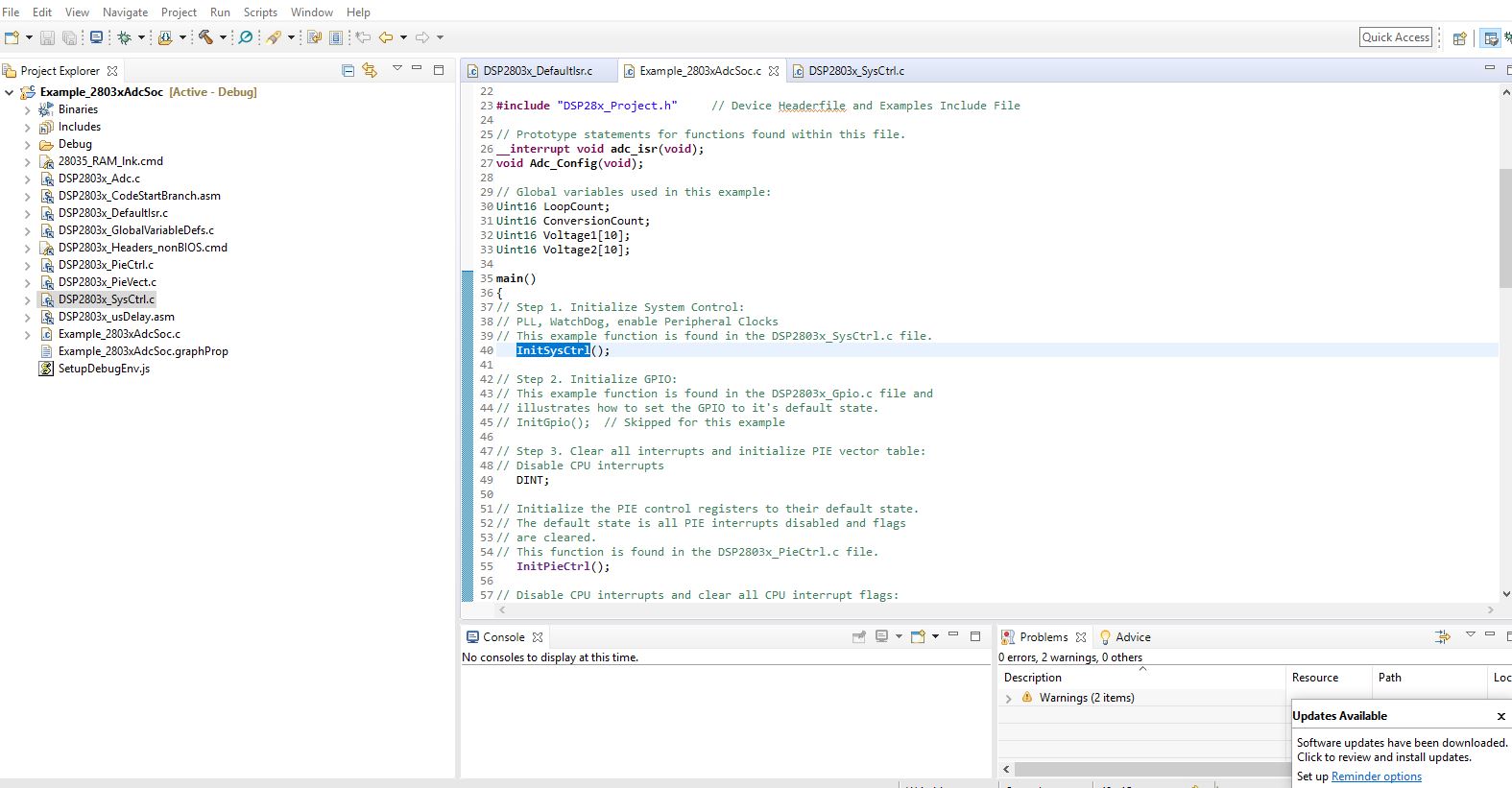Click the Problems panel filter icon

click(x=1442, y=636)
